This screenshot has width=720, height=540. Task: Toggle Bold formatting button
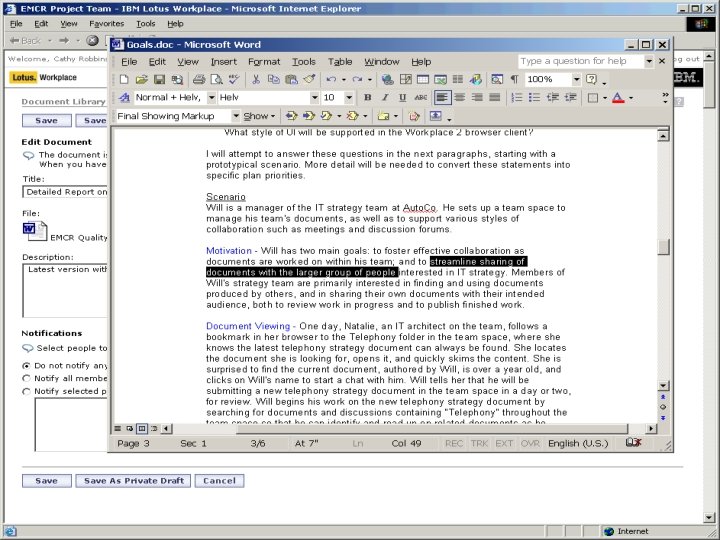coord(367,97)
